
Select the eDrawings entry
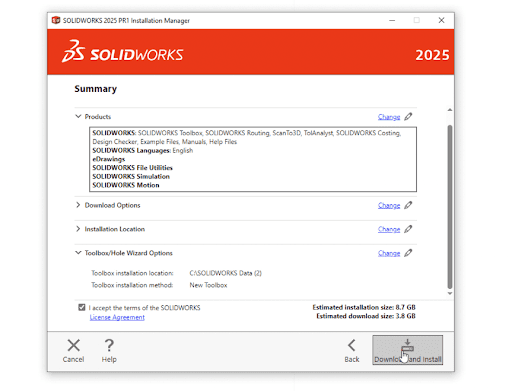109,159
